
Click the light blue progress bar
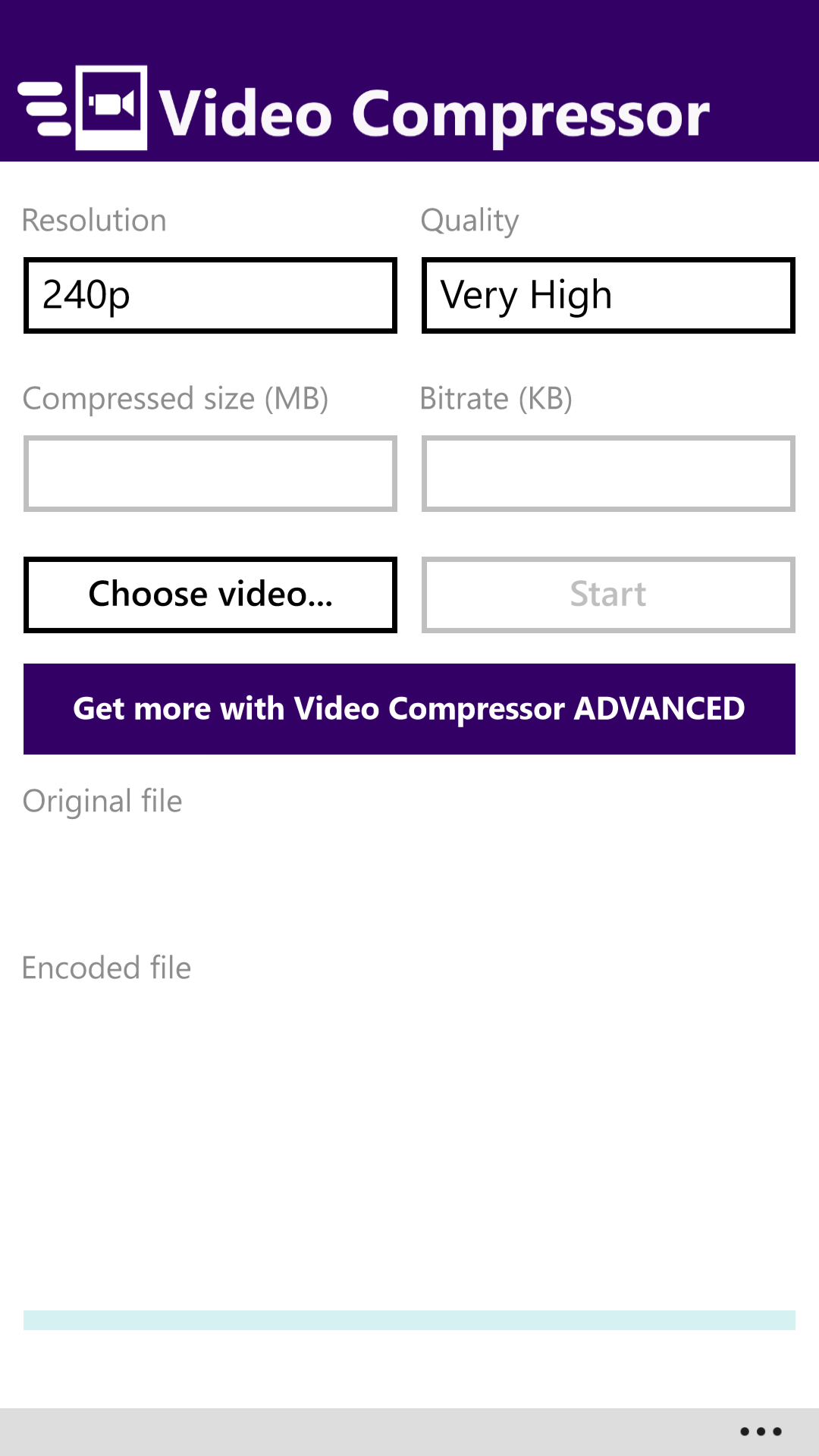409,1320
